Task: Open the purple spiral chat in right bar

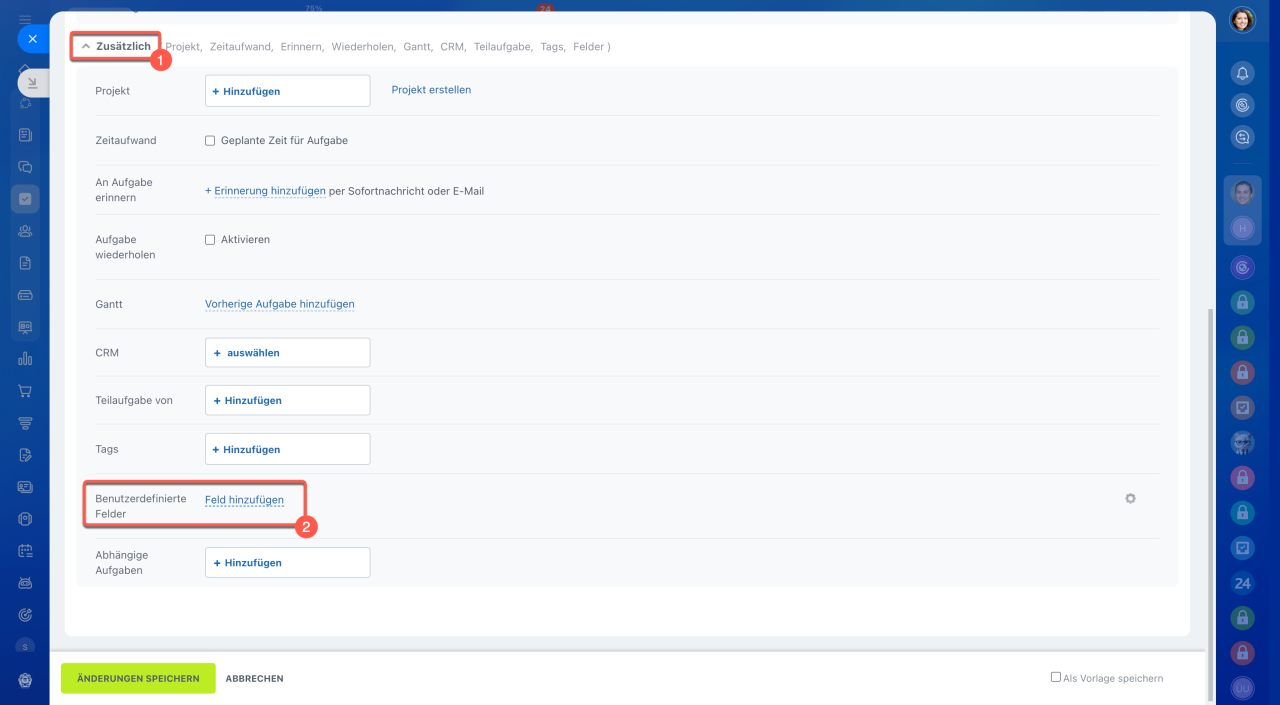Action: (1242, 268)
